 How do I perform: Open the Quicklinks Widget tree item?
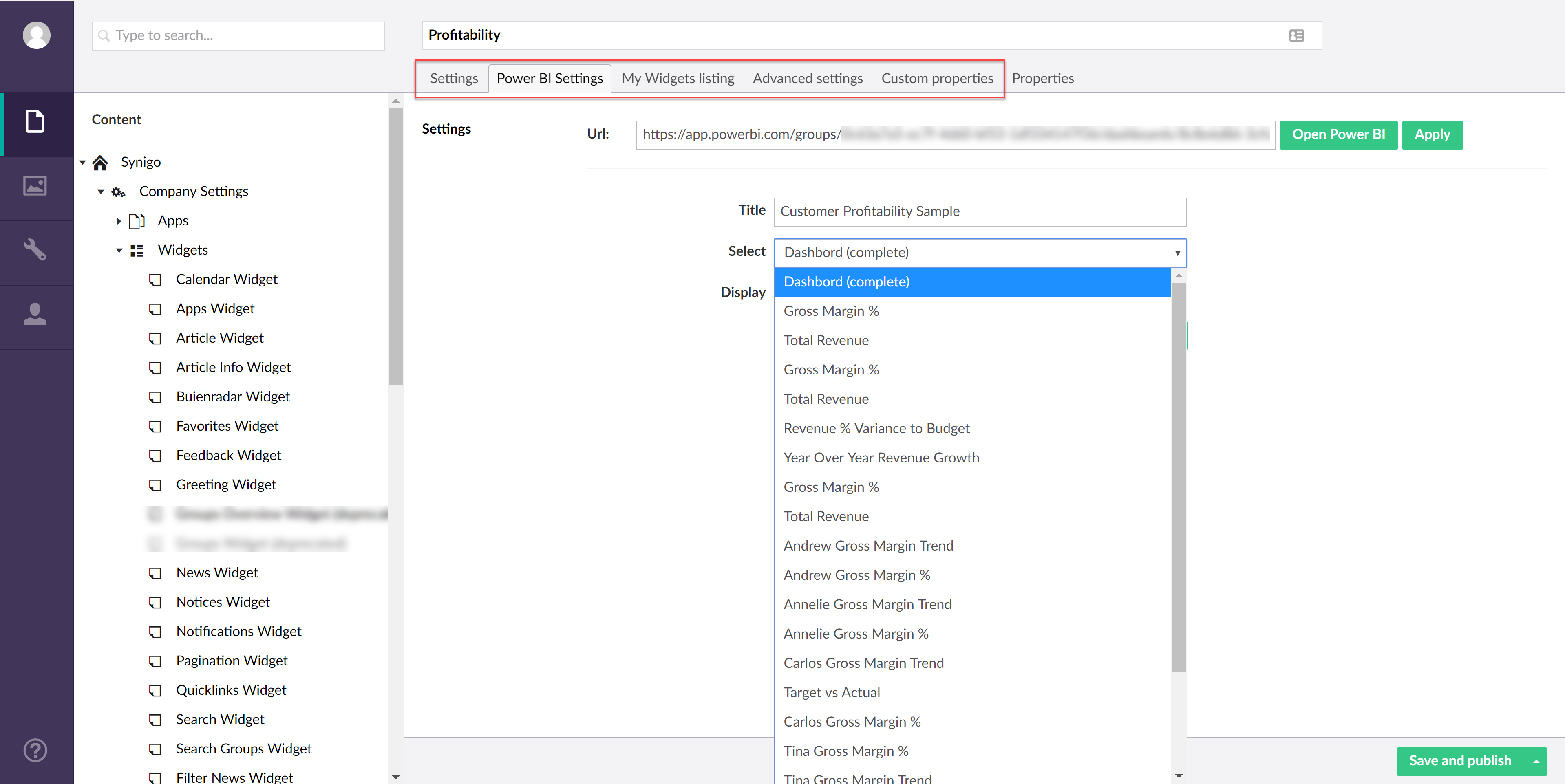coord(231,690)
